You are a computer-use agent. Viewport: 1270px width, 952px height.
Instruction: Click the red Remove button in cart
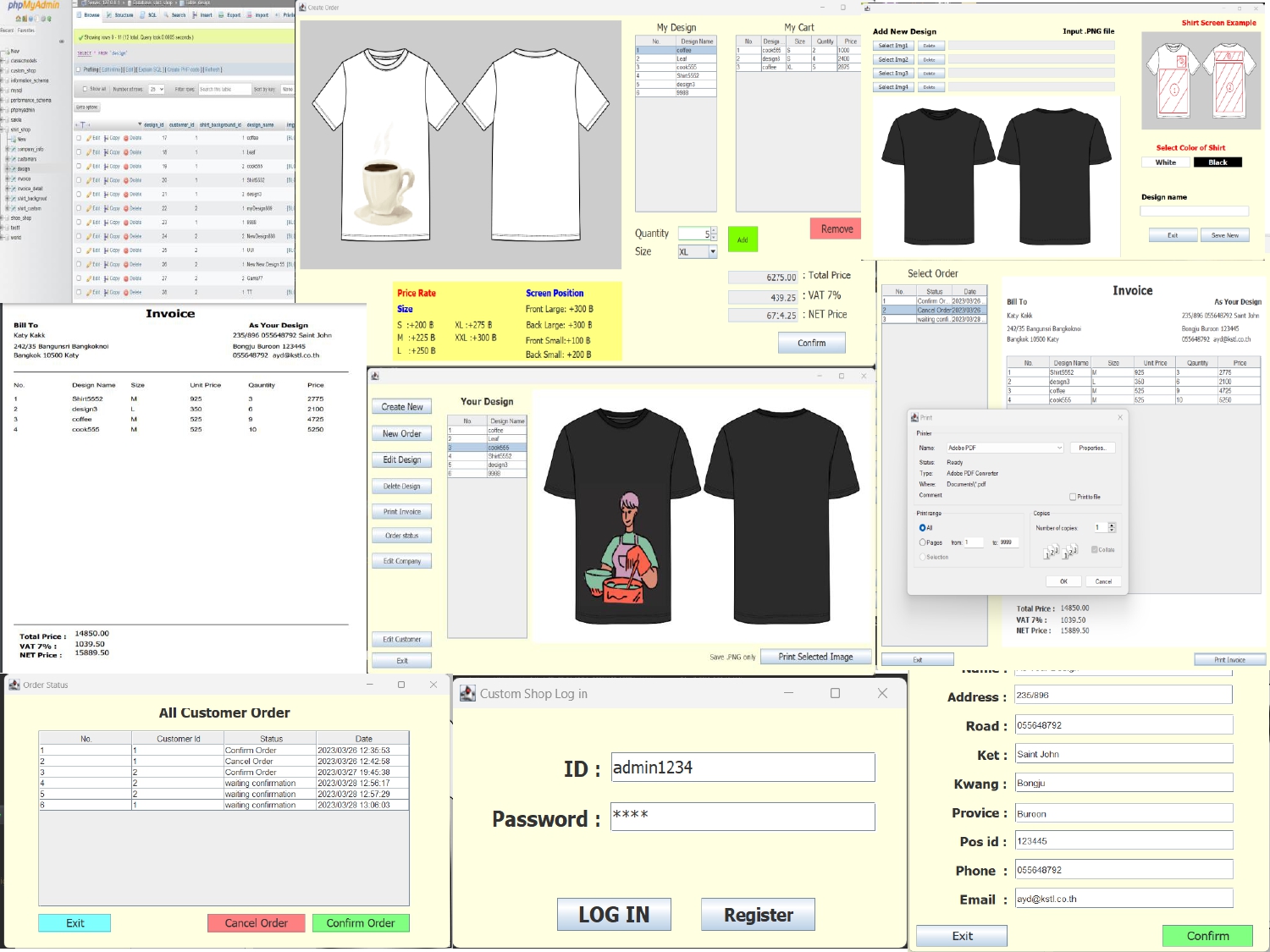click(837, 228)
